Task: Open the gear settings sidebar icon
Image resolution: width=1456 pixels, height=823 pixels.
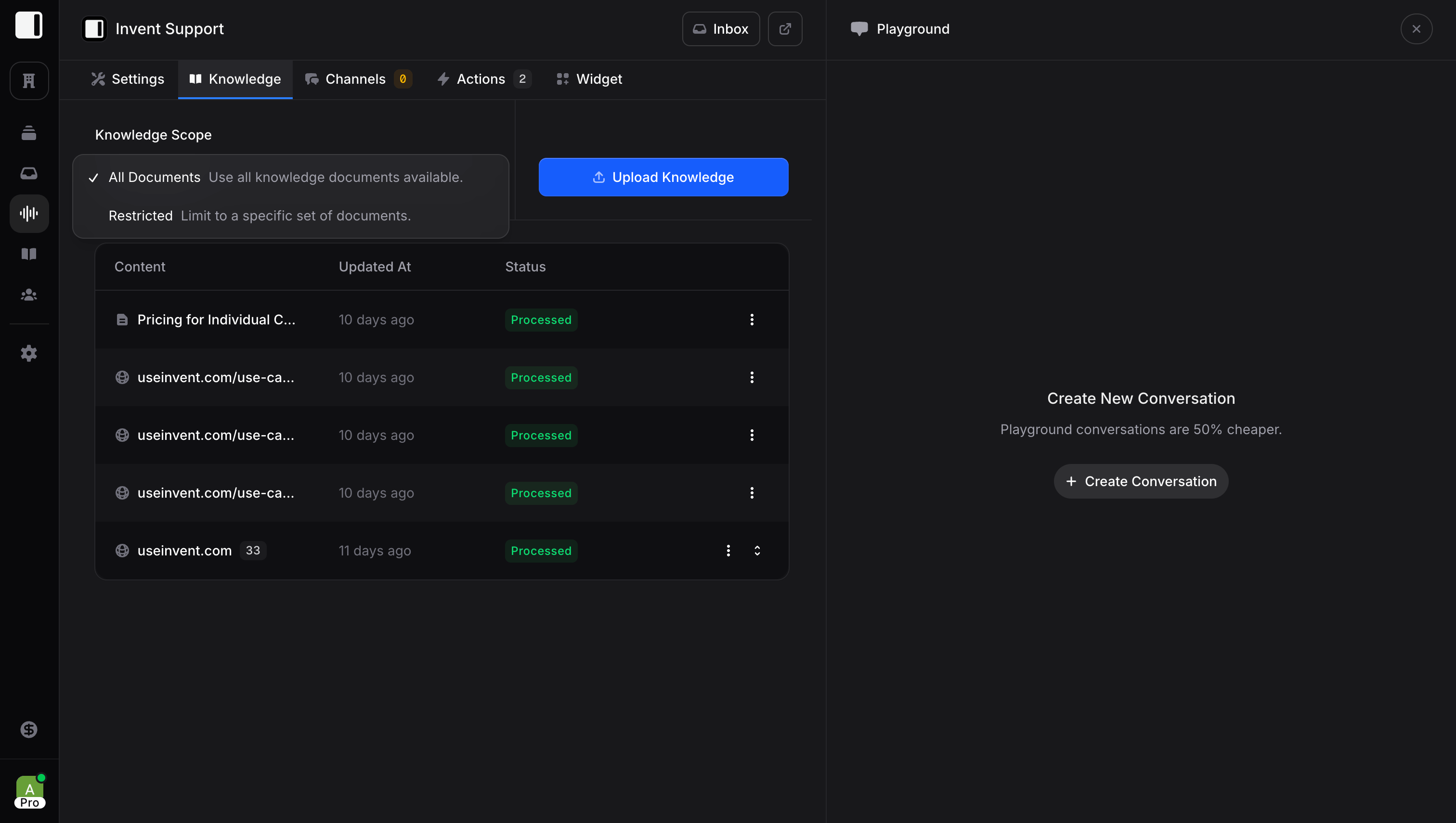Action: [x=29, y=353]
